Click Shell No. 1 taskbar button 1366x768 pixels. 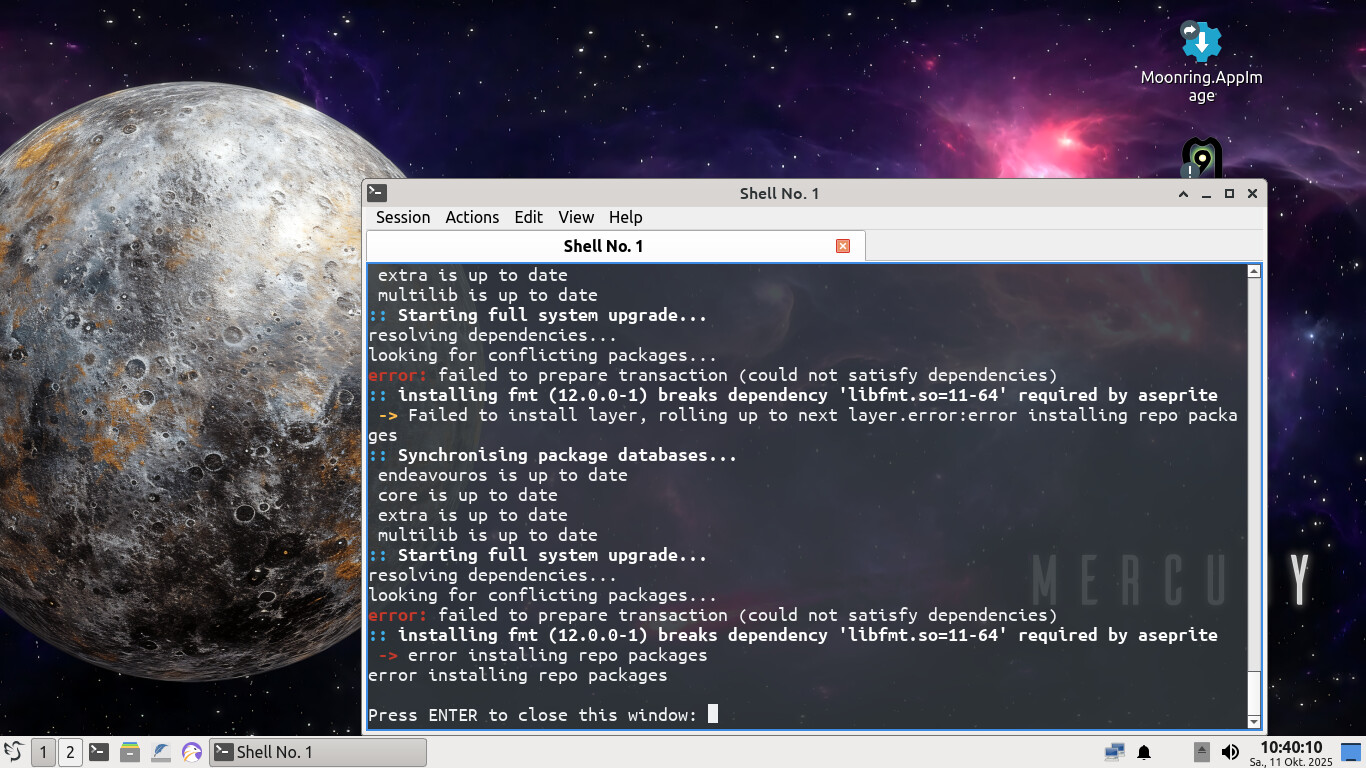(317, 752)
